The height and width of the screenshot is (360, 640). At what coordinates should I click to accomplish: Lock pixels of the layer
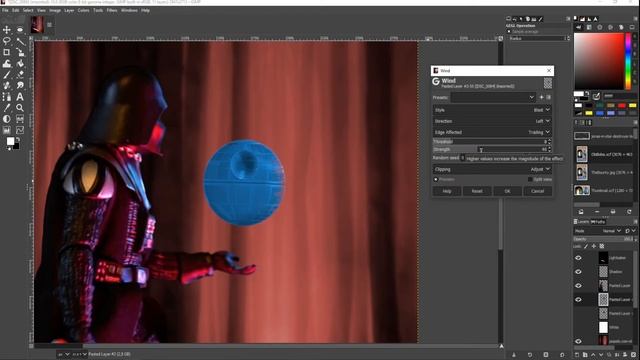coord(586,246)
